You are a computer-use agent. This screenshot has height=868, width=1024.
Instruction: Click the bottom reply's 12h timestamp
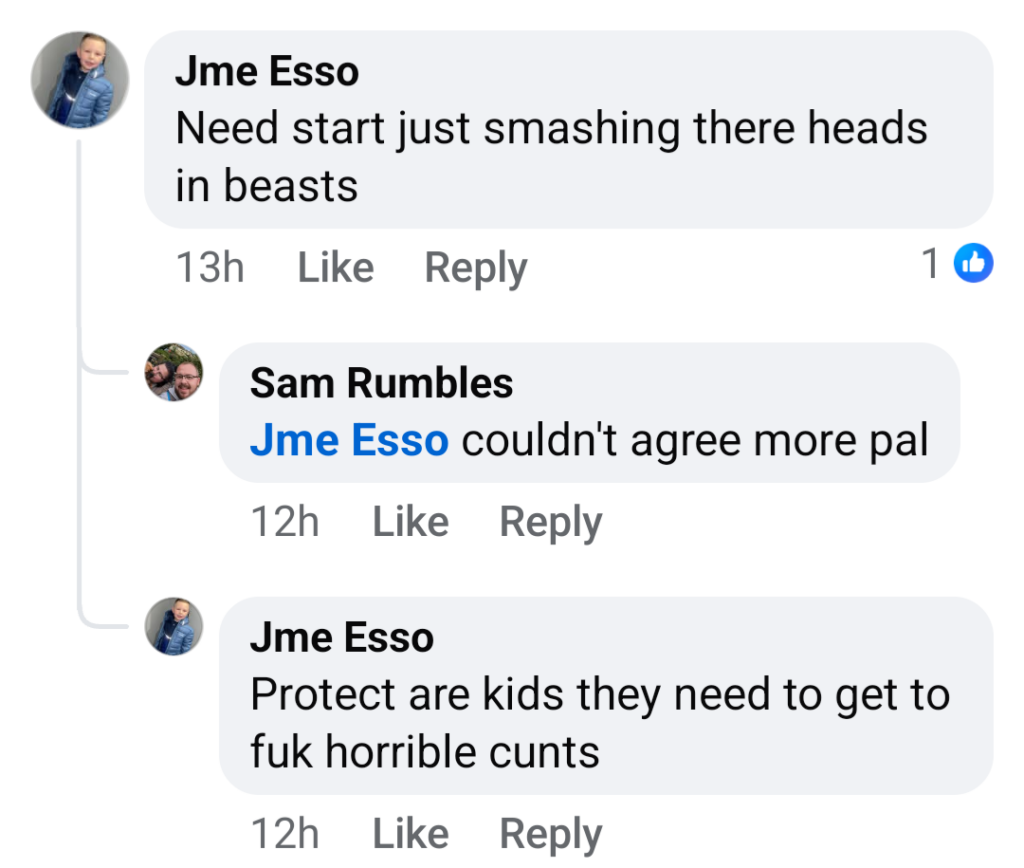pos(285,834)
